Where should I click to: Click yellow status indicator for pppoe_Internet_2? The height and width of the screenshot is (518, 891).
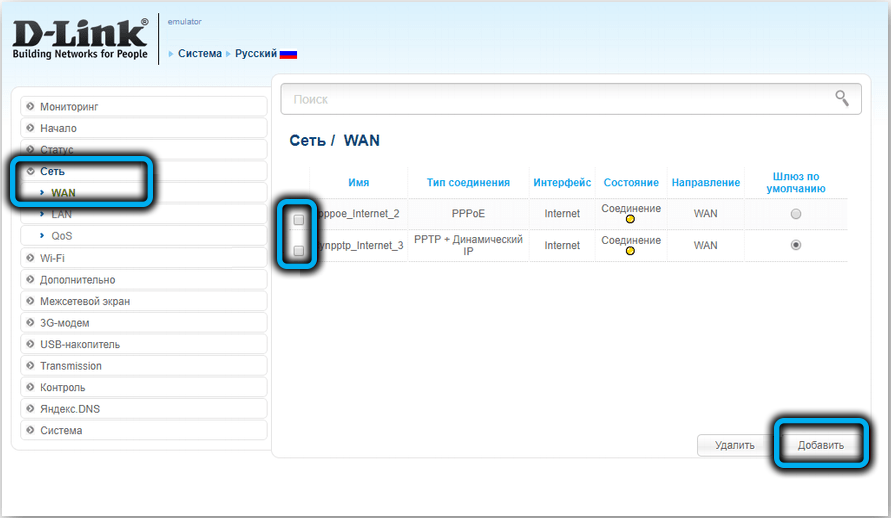pos(630,219)
